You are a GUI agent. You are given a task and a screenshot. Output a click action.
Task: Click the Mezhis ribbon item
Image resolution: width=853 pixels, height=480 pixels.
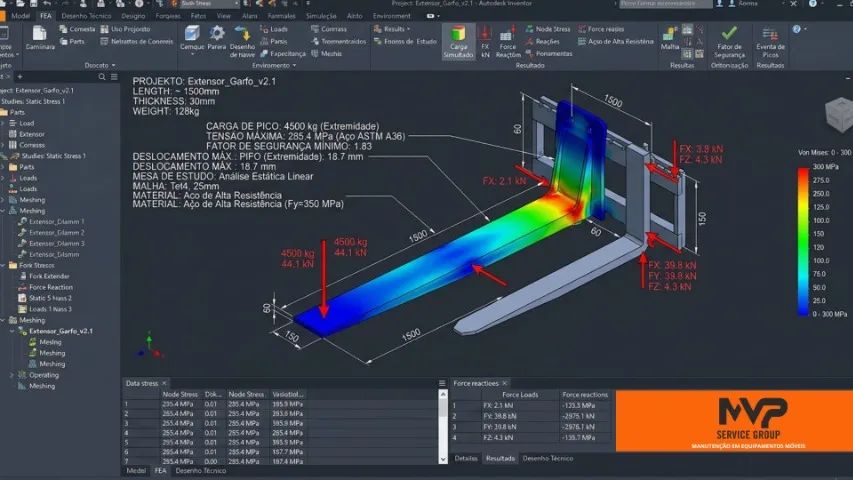pyautogui.click(x=326, y=54)
